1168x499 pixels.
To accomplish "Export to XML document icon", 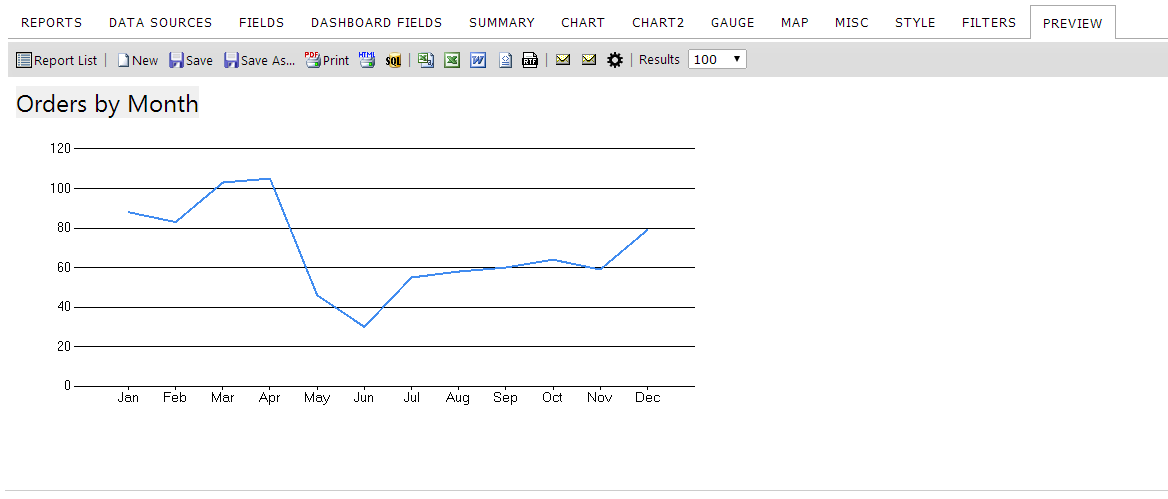I will (505, 60).
